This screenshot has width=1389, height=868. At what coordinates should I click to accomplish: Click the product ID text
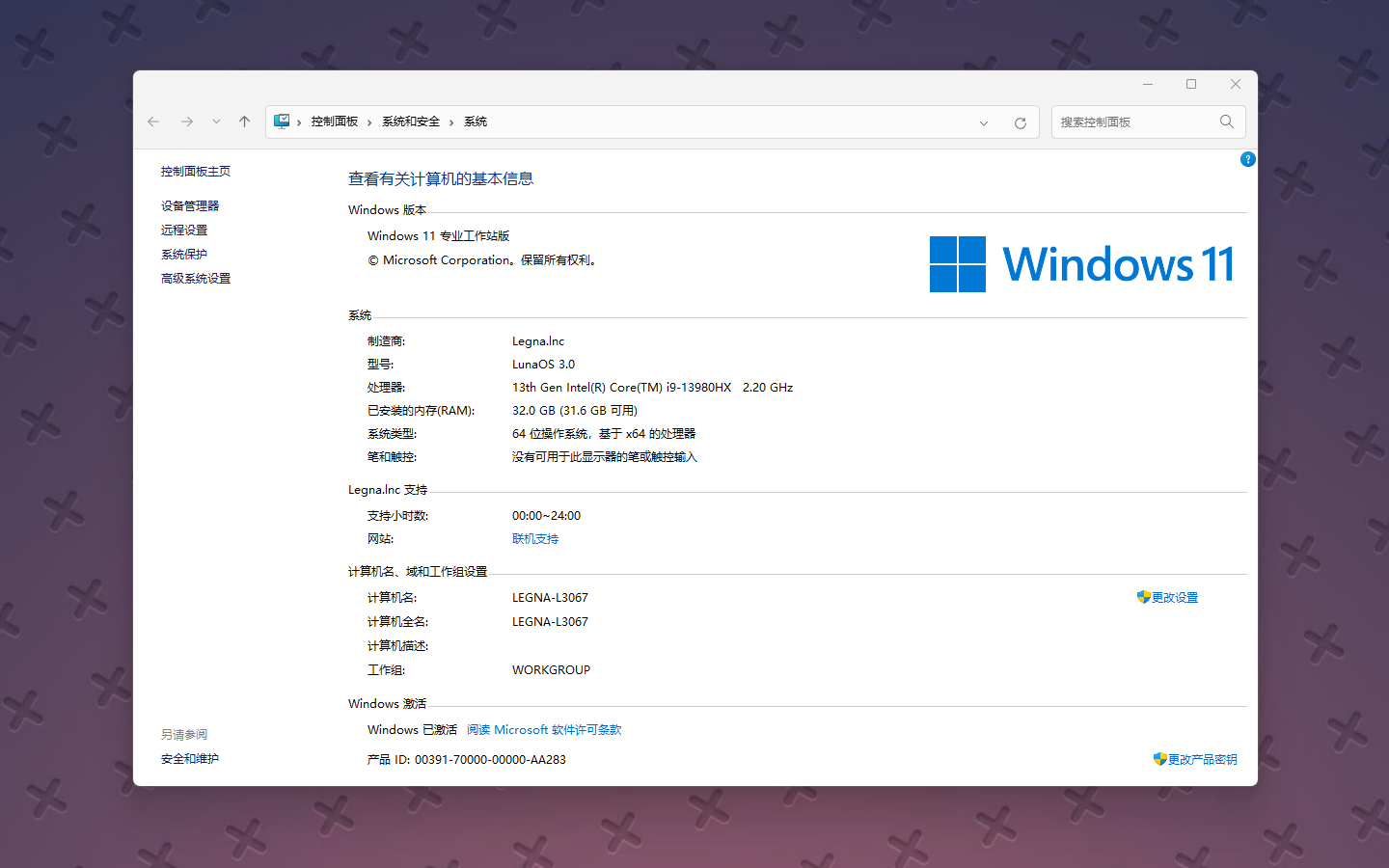467,760
